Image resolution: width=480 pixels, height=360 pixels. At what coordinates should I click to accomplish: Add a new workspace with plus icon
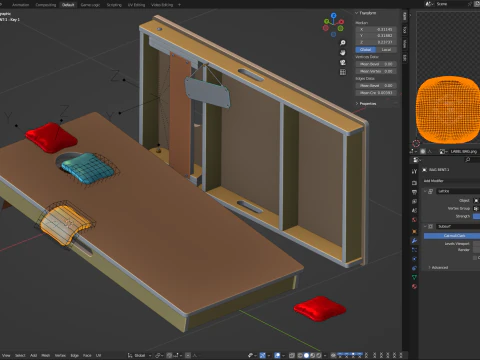pyautogui.click(x=179, y=5)
